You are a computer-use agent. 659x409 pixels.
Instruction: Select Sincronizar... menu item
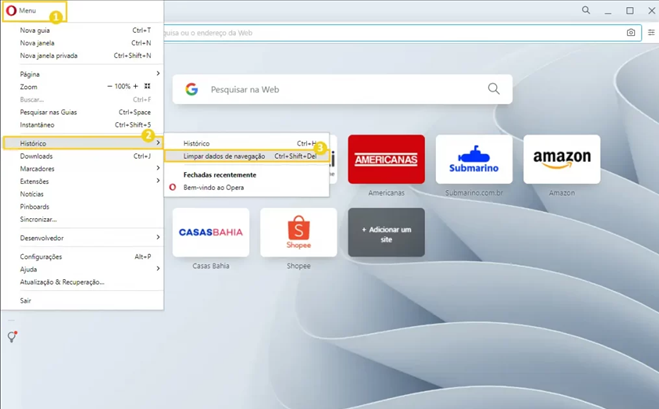(x=82, y=219)
